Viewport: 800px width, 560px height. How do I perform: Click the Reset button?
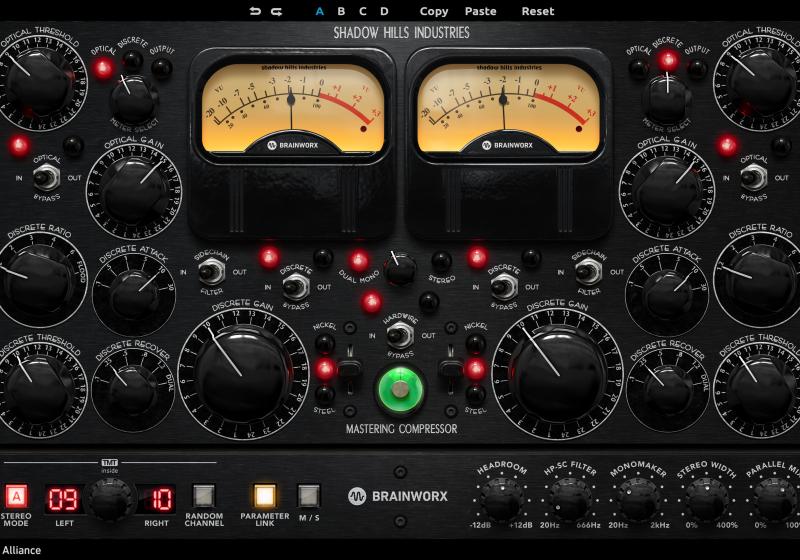pyautogui.click(x=537, y=11)
